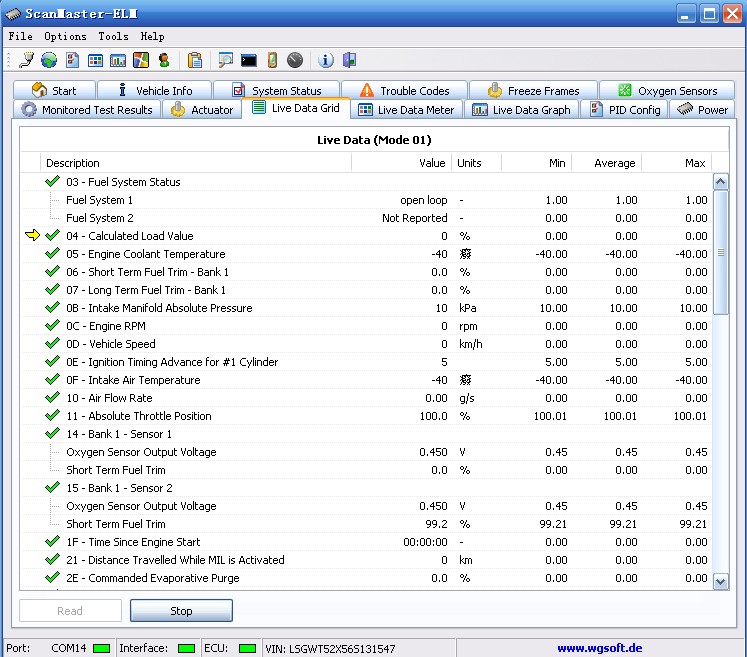
Task: Open the Help menu
Action: point(152,37)
